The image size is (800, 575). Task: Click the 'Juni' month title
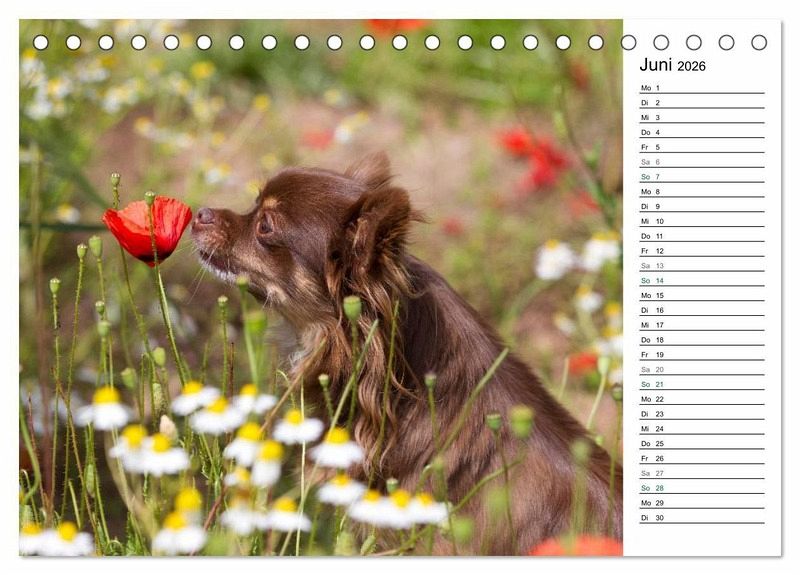[x=656, y=65]
